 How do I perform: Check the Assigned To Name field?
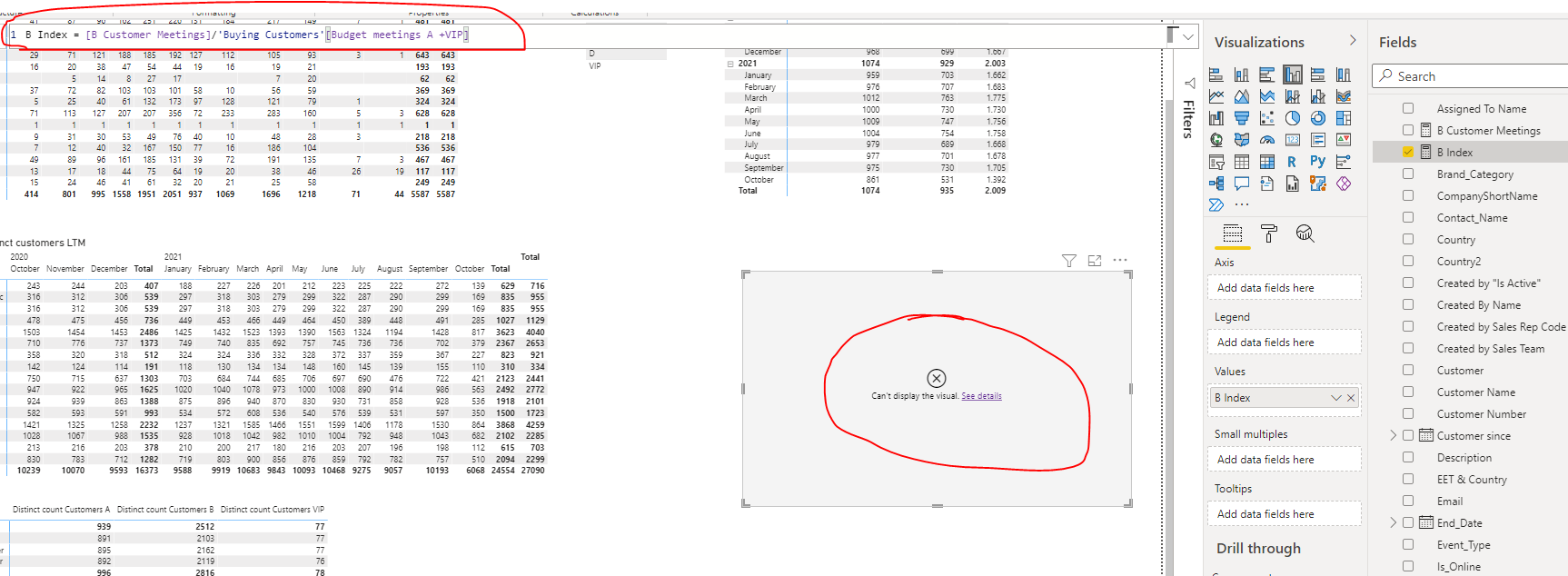pos(1408,108)
